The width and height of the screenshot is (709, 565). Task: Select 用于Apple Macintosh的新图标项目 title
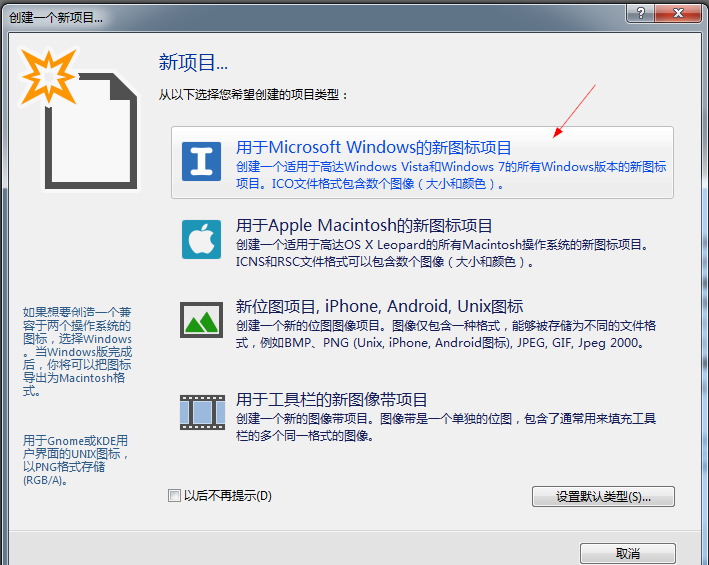(364, 225)
